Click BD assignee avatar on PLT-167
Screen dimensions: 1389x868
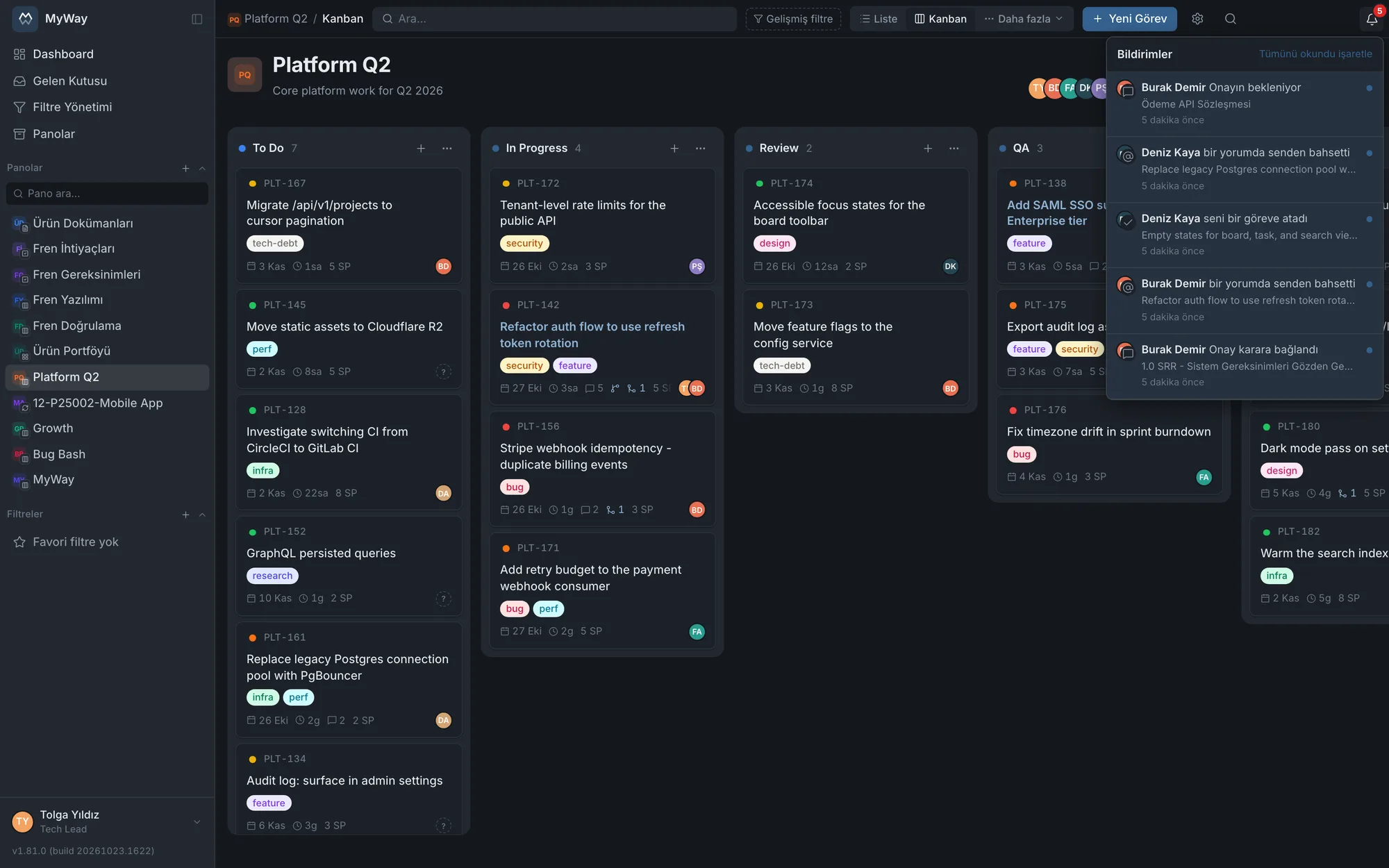[443, 267]
